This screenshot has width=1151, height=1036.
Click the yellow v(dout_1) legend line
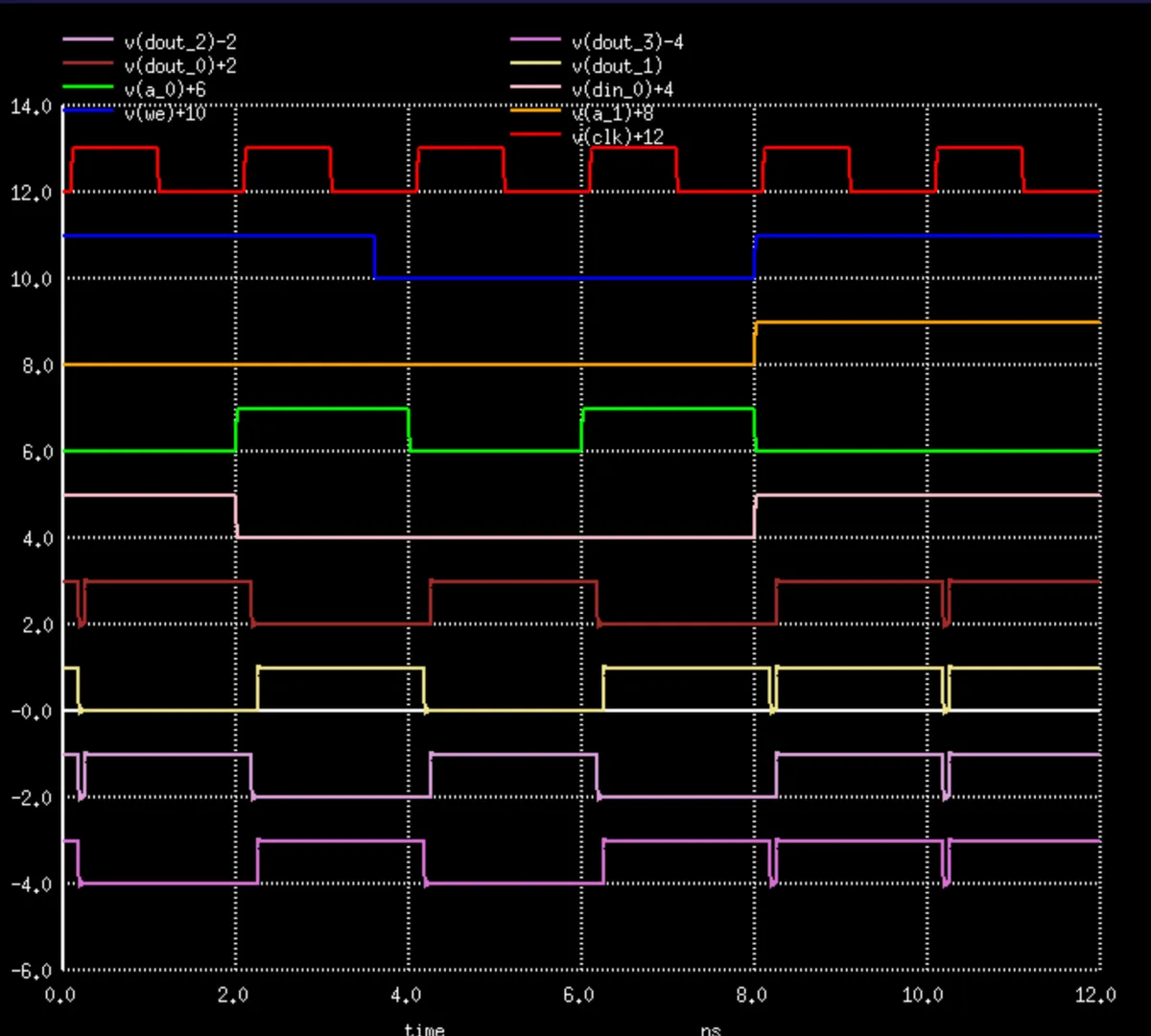pyautogui.click(x=535, y=64)
